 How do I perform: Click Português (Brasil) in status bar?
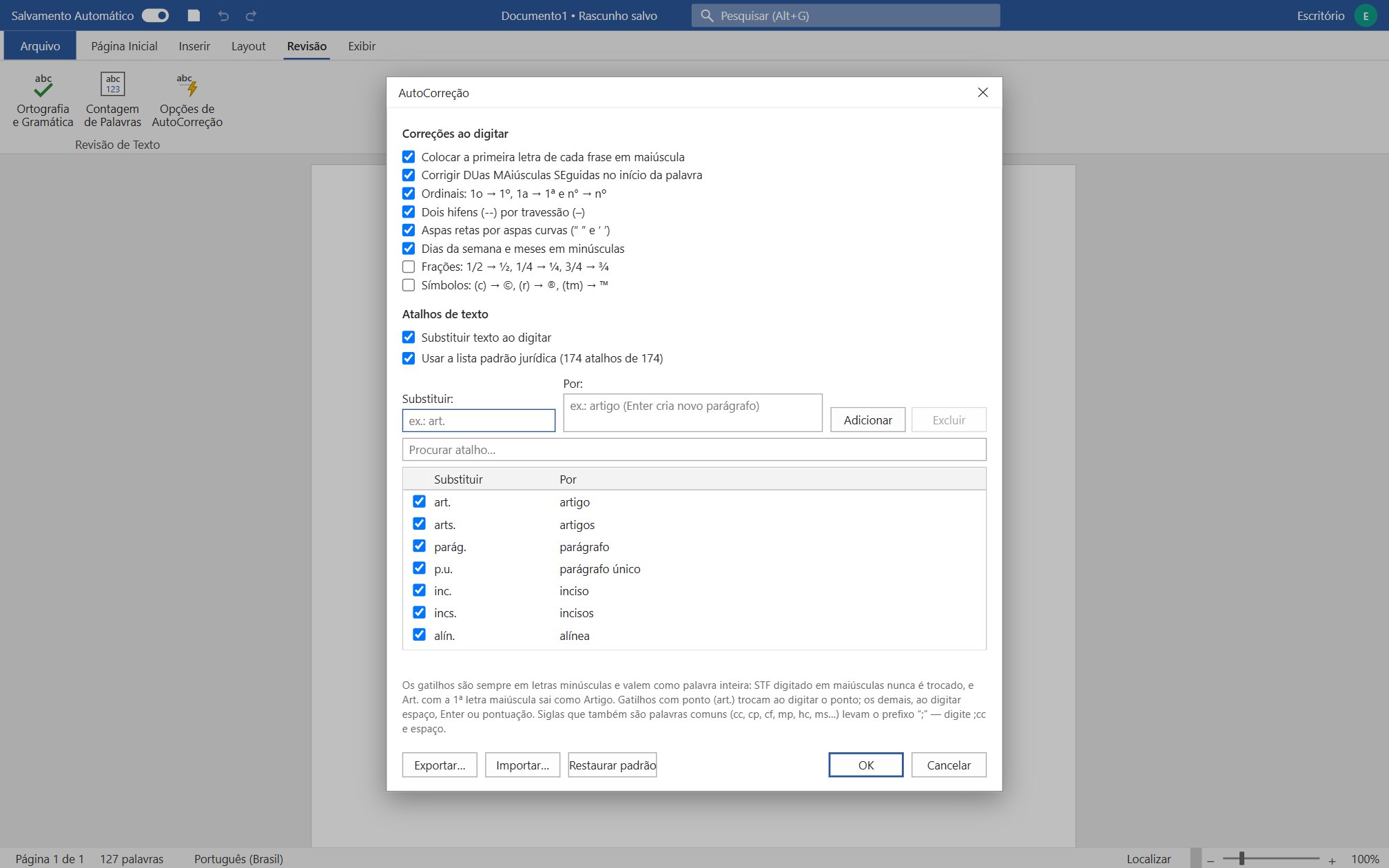pyautogui.click(x=238, y=858)
